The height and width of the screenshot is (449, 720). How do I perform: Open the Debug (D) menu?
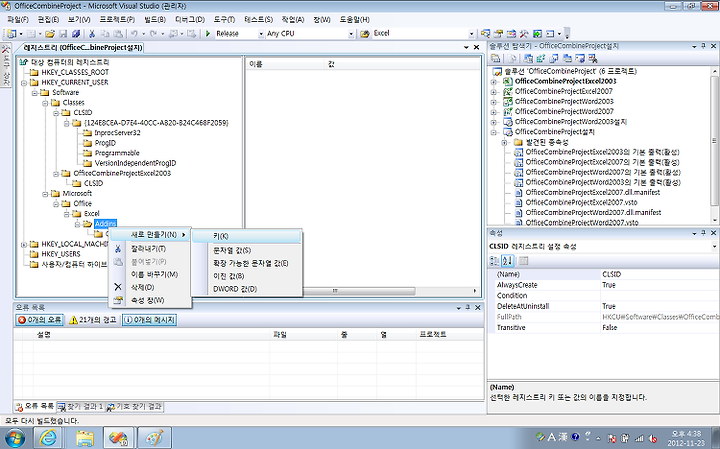(x=190, y=19)
